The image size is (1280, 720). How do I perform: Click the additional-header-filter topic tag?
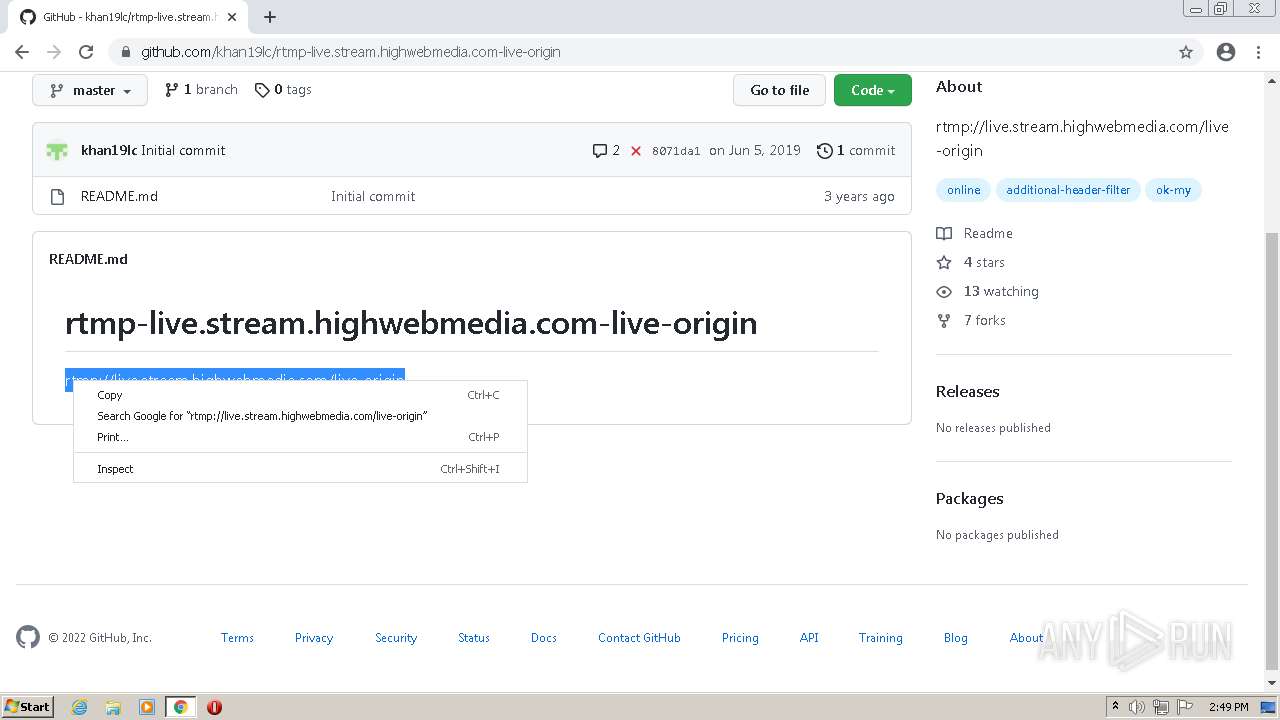[x=1068, y=190]
